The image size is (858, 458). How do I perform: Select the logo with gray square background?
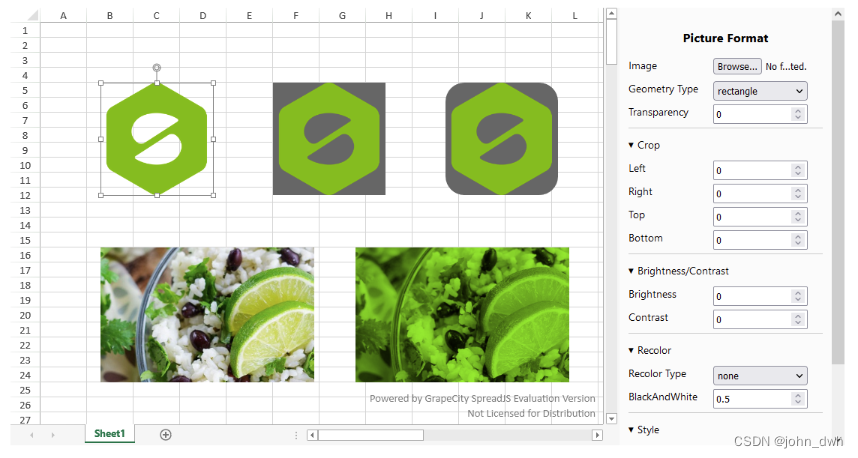click(x=329, y=139)
